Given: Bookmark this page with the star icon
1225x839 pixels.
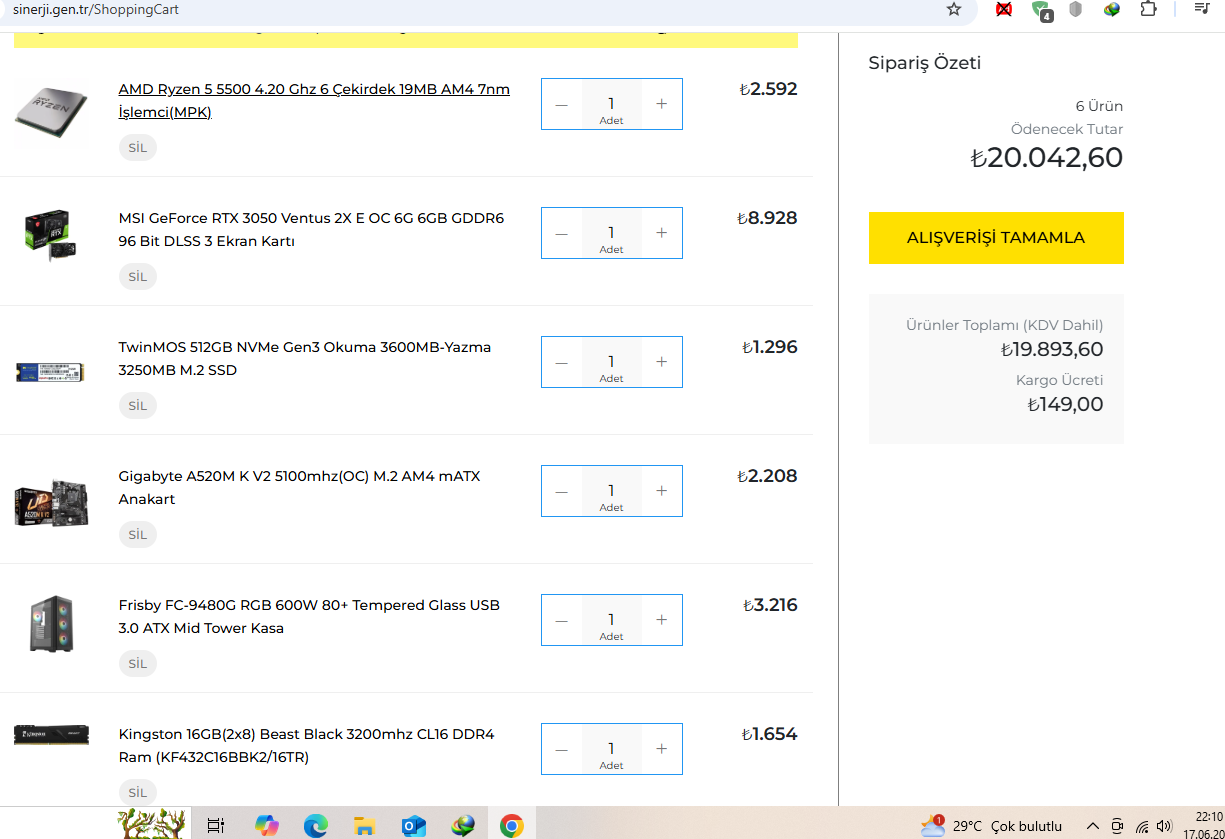Looking at the screenshot, I should pos(954,9).
